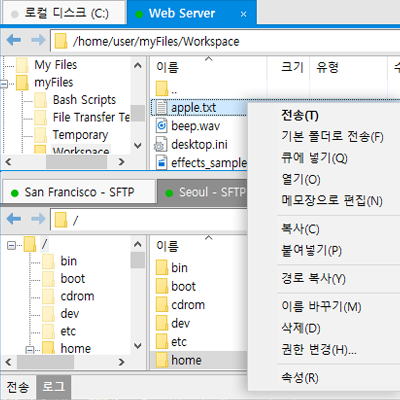Collapse the root / tree node

(11, 246)
